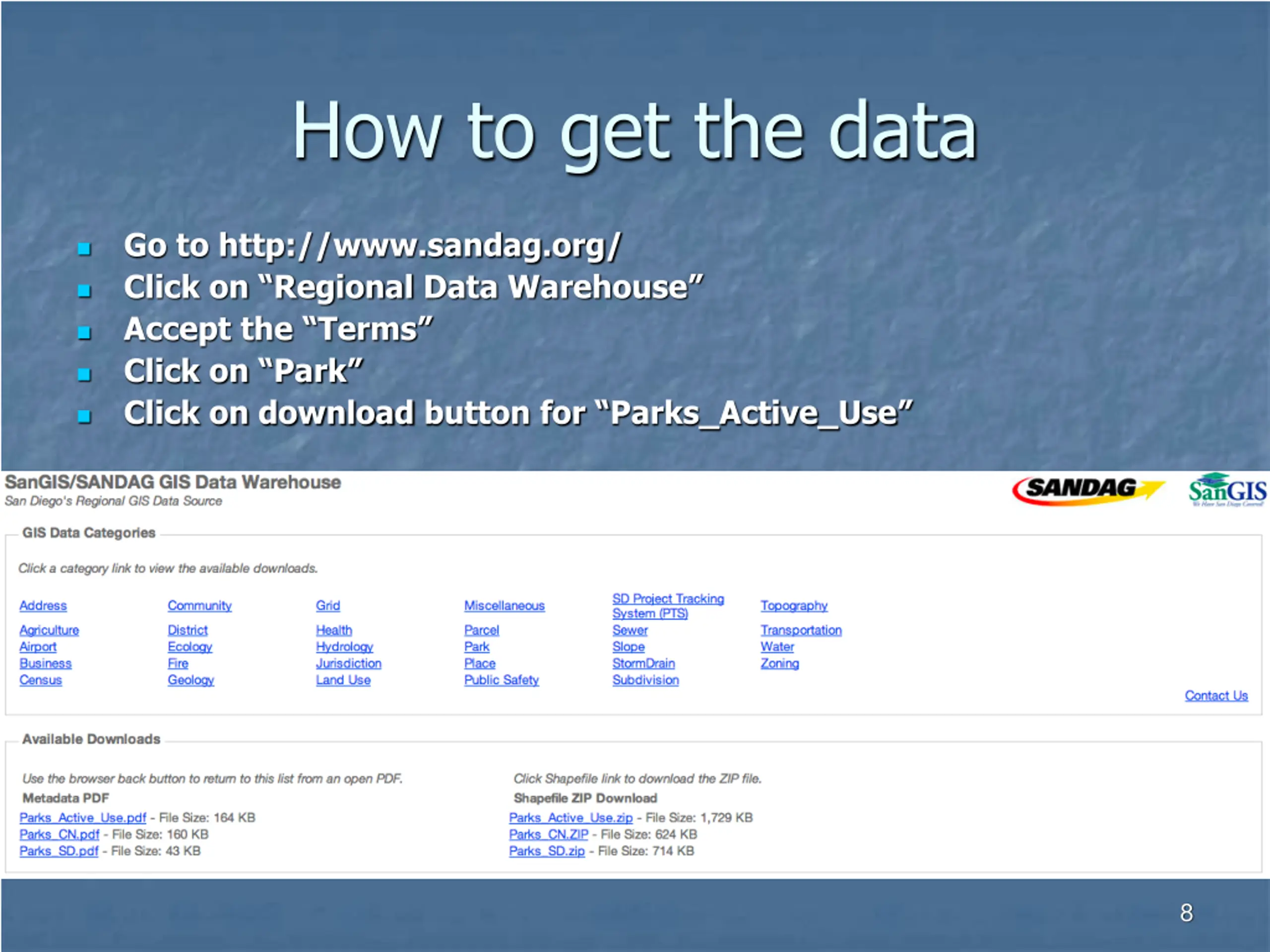Open Parks_SD.pdf metadata link
1270x952 pixels.
click(x=59, y=851)
